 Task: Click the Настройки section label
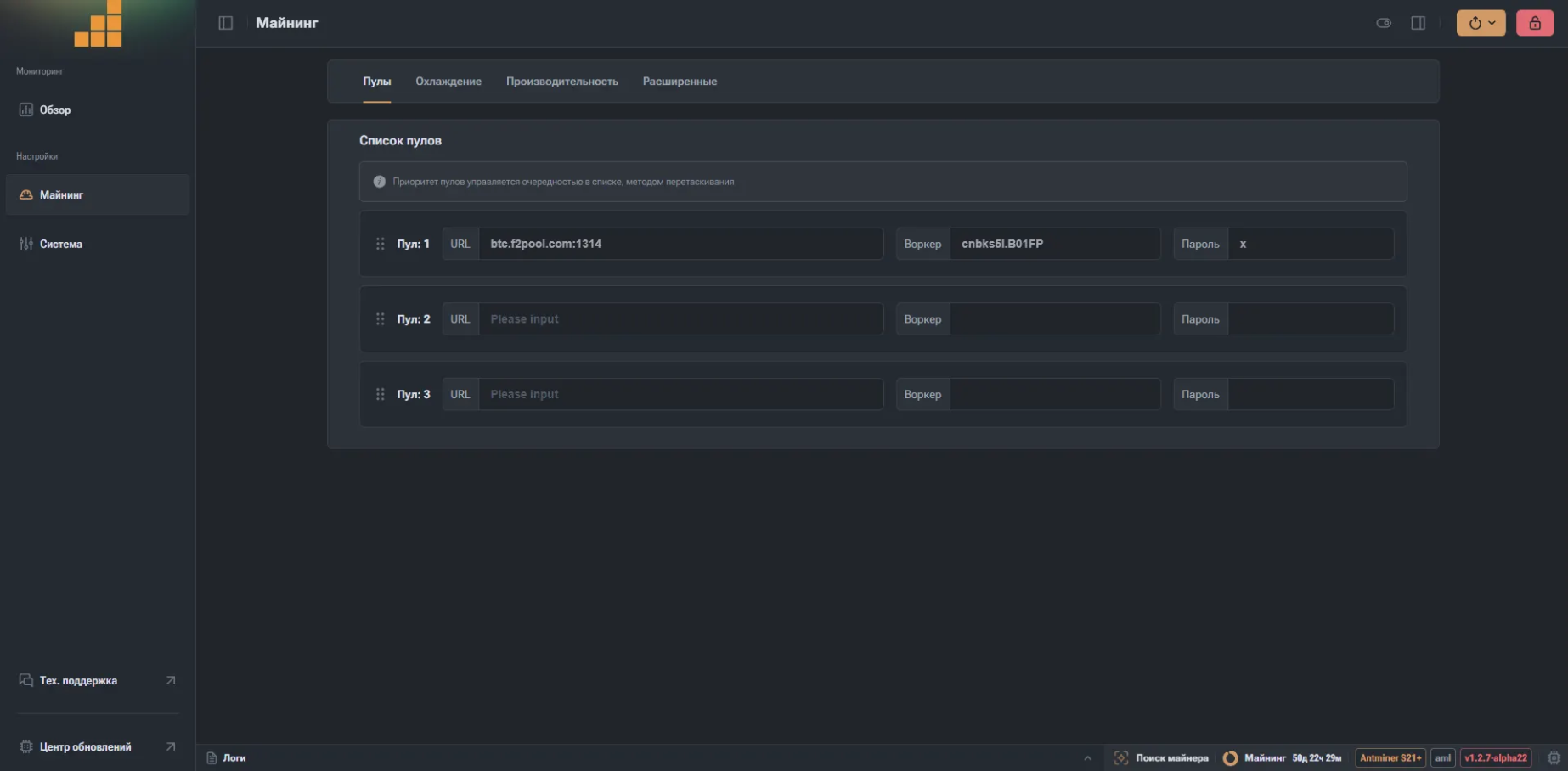pos(37,156)
